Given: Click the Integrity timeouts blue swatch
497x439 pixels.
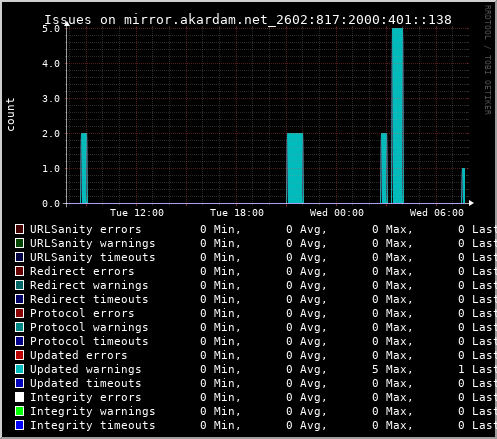Looking at the screenshot, I should click(x=19, y=425).
